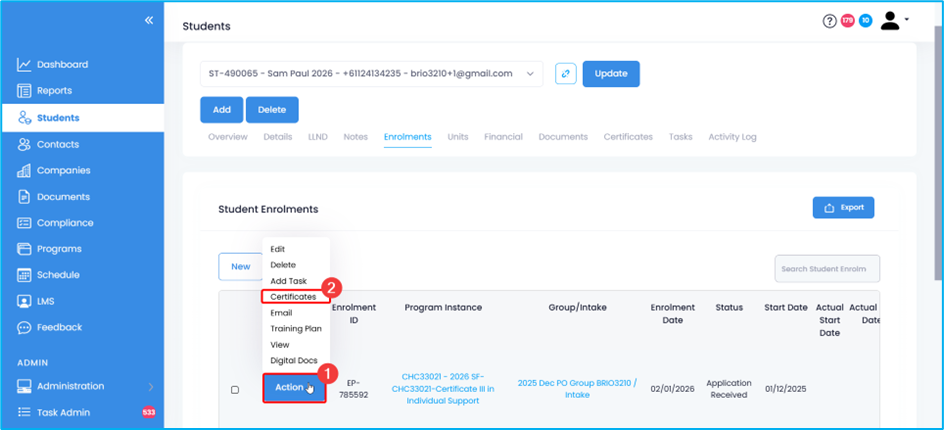The width and height of the screenshot is (944, 430).
Task: Click the link icon beside student selector
Action: pos(565,74)
